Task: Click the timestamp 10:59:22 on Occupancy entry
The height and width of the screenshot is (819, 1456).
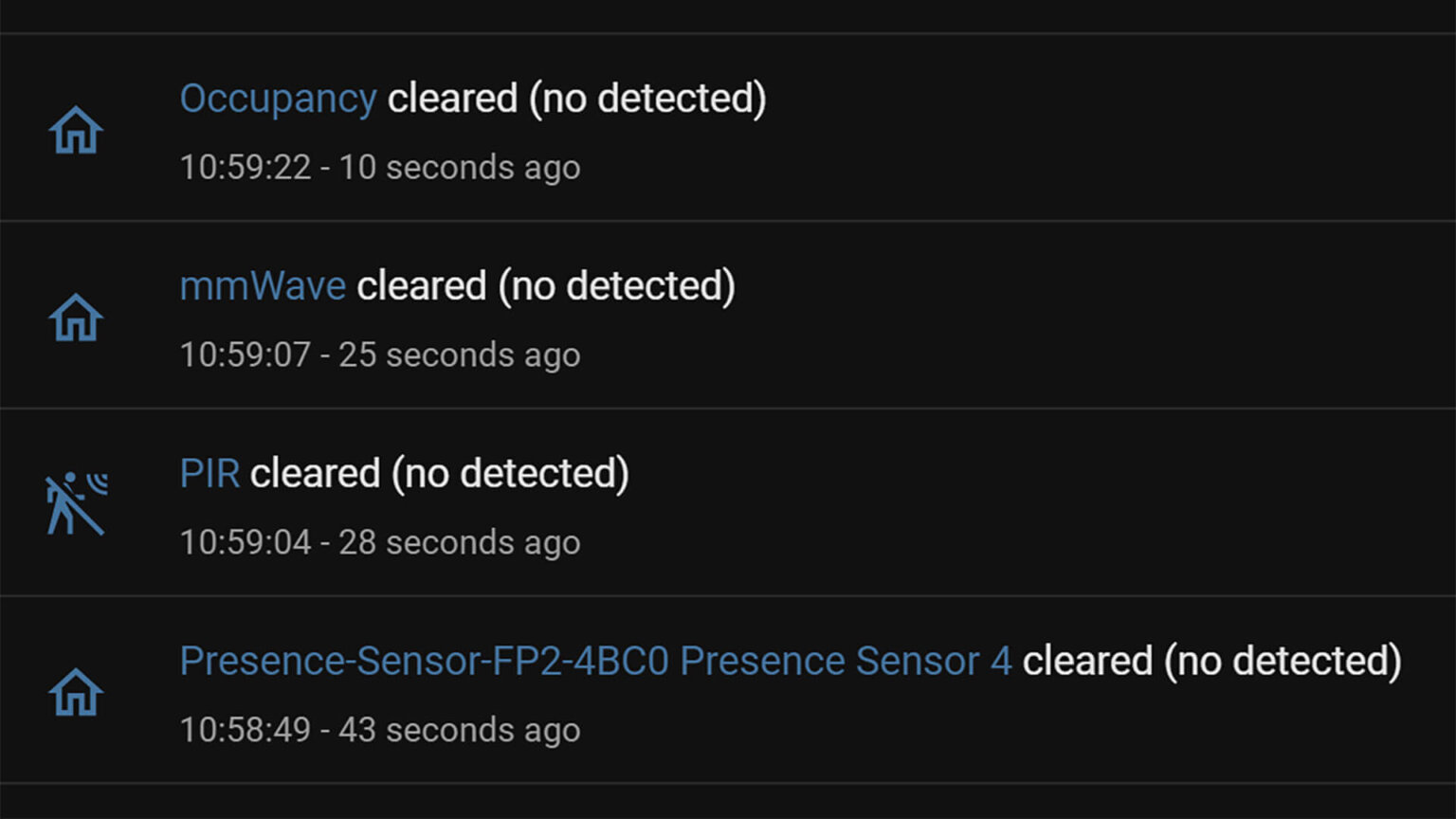Action: pos(251,167)
